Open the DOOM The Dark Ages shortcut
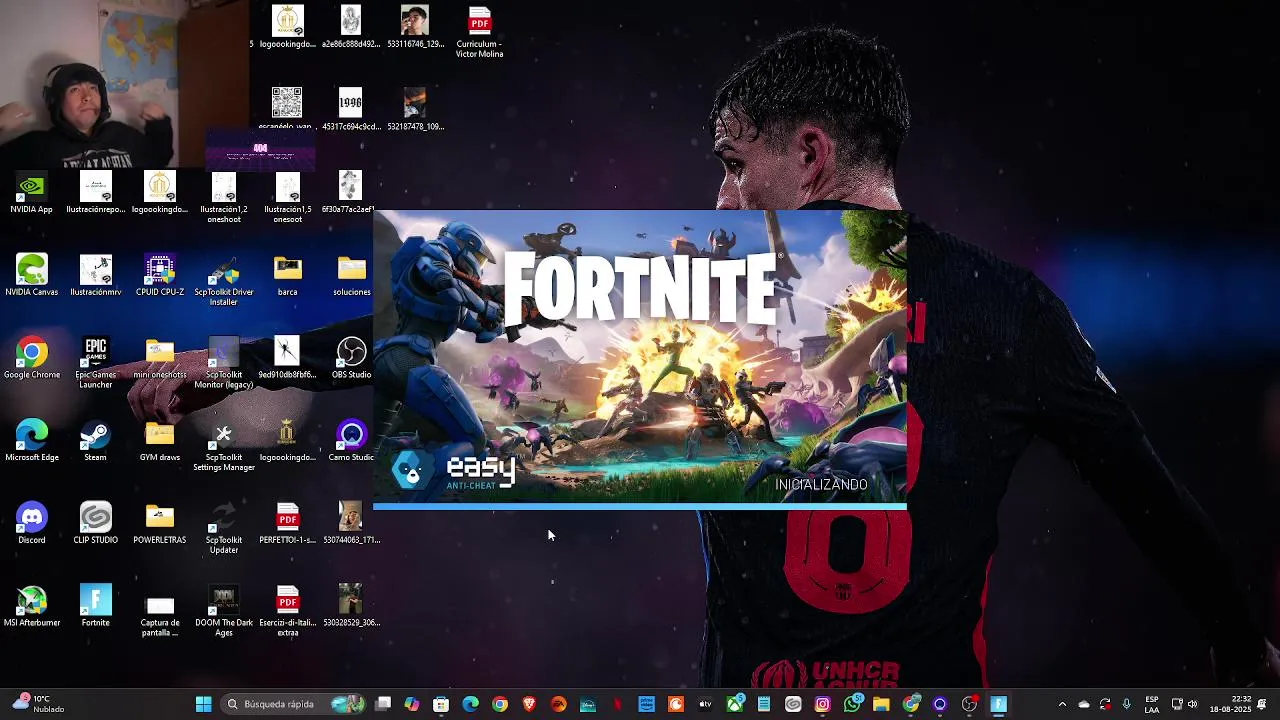This screenshot has width=1280, height=720. (x=223, y=611)
